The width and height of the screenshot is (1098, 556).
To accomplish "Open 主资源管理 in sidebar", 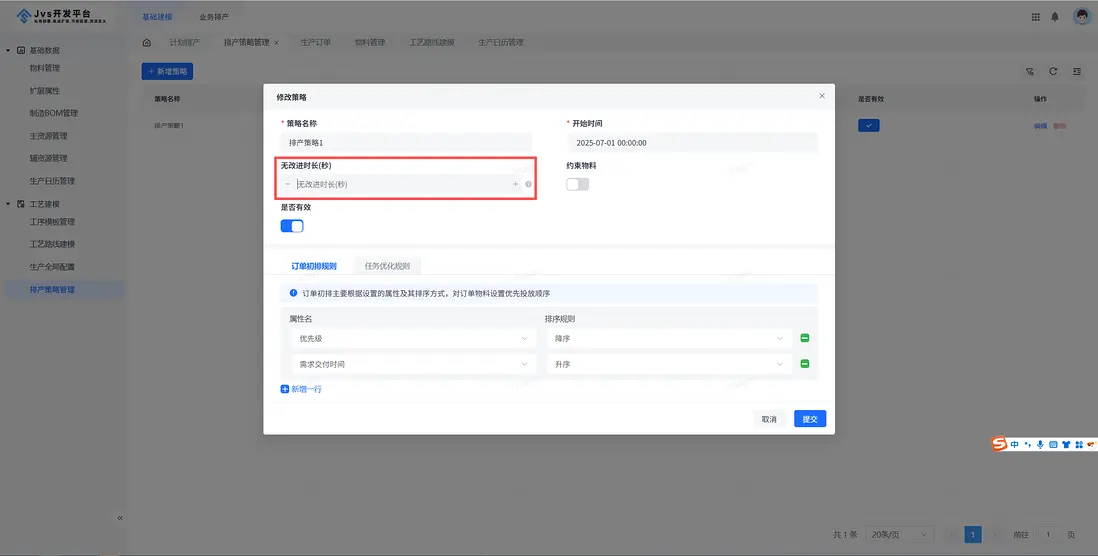I will (x=48, y=136).
